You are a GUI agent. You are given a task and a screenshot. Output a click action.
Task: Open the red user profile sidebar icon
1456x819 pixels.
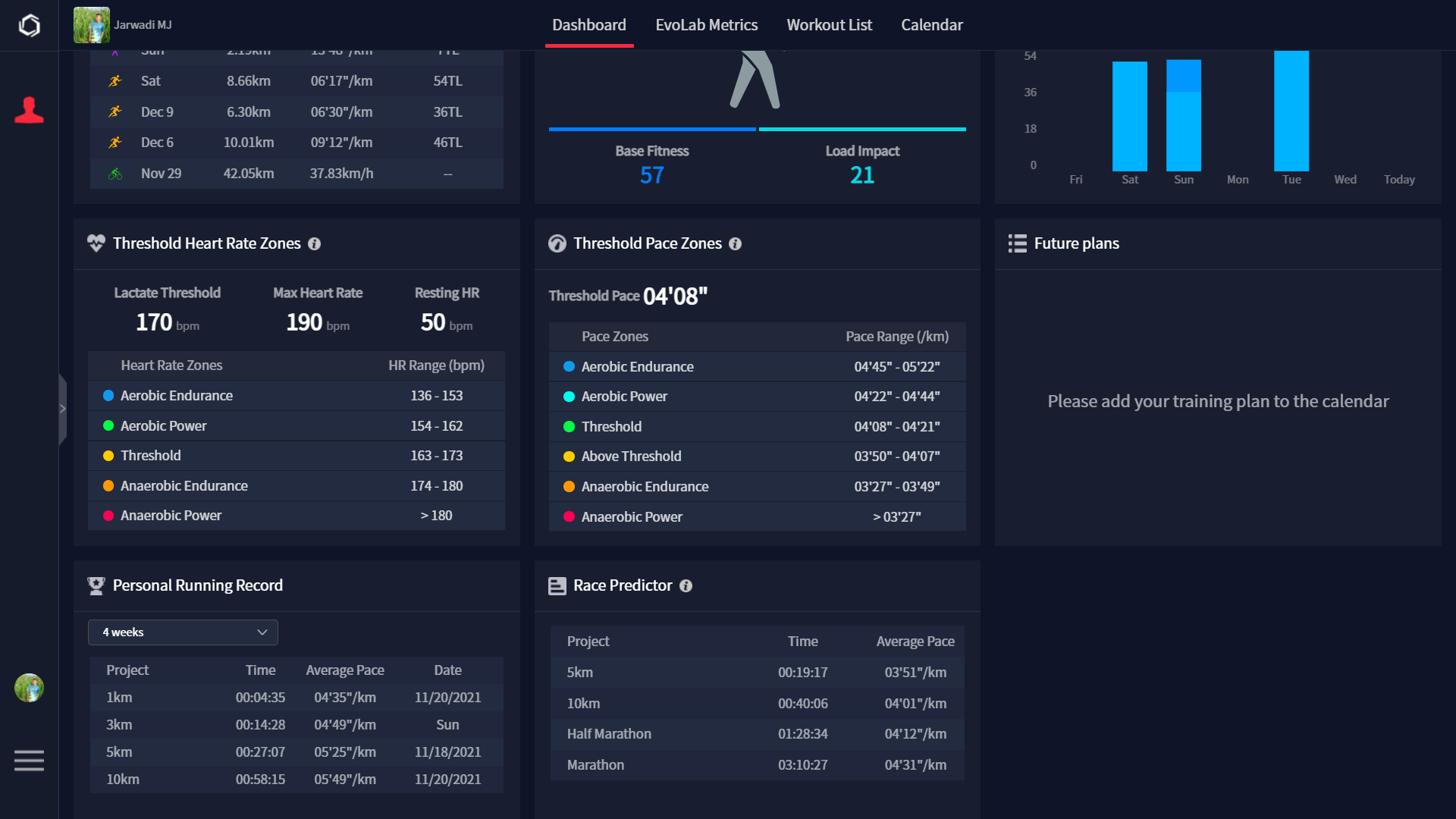point(29,111)
